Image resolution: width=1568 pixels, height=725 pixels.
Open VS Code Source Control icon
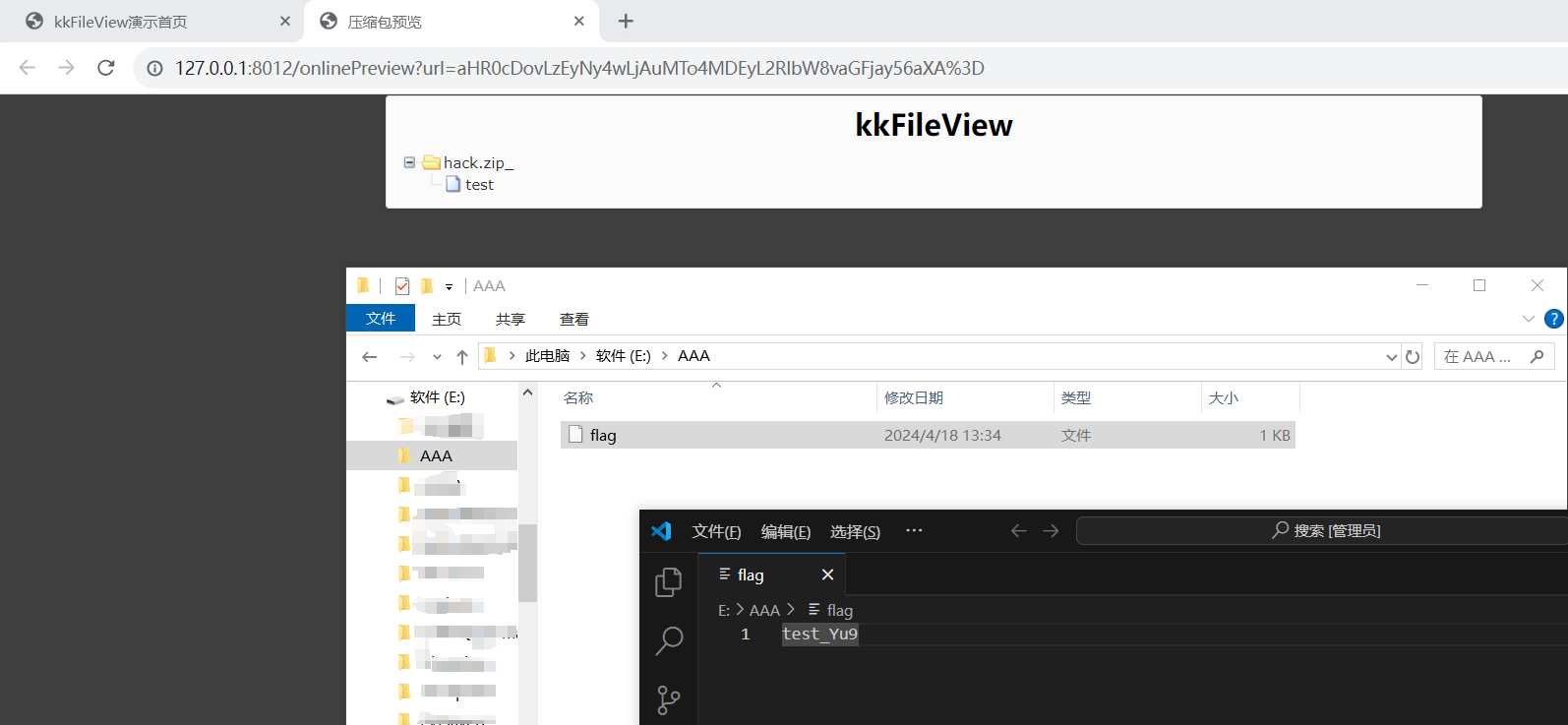click(x=669, y=700)
